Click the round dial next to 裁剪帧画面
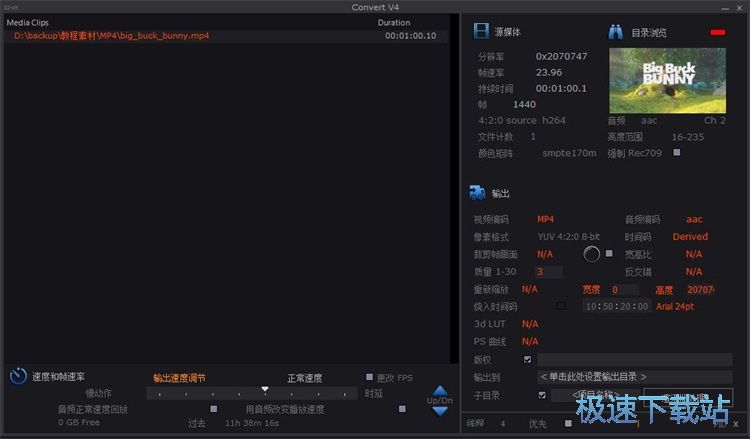This screenshot has height=439, width=750. pos(591,254)
